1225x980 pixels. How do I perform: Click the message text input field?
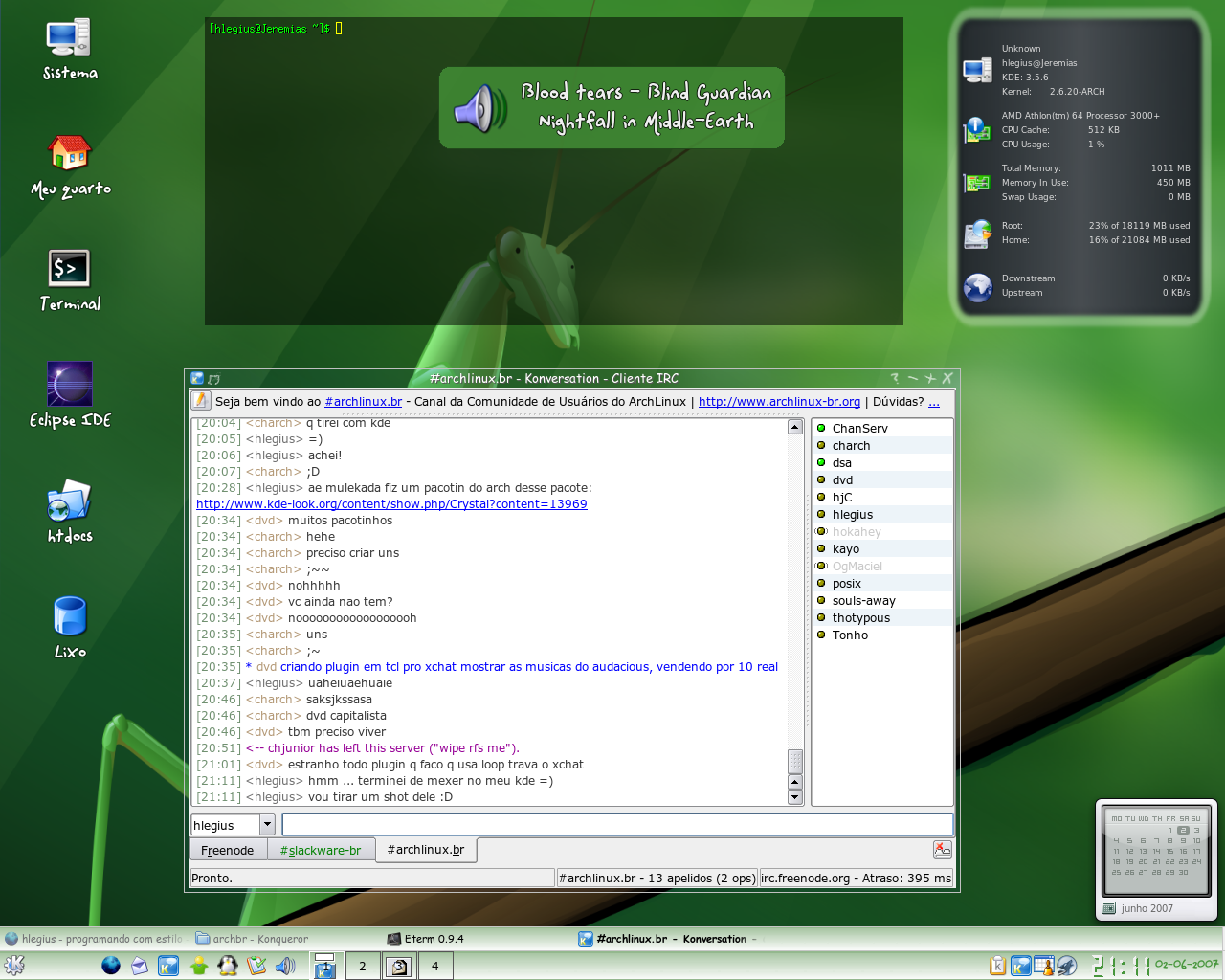(617, 825)
